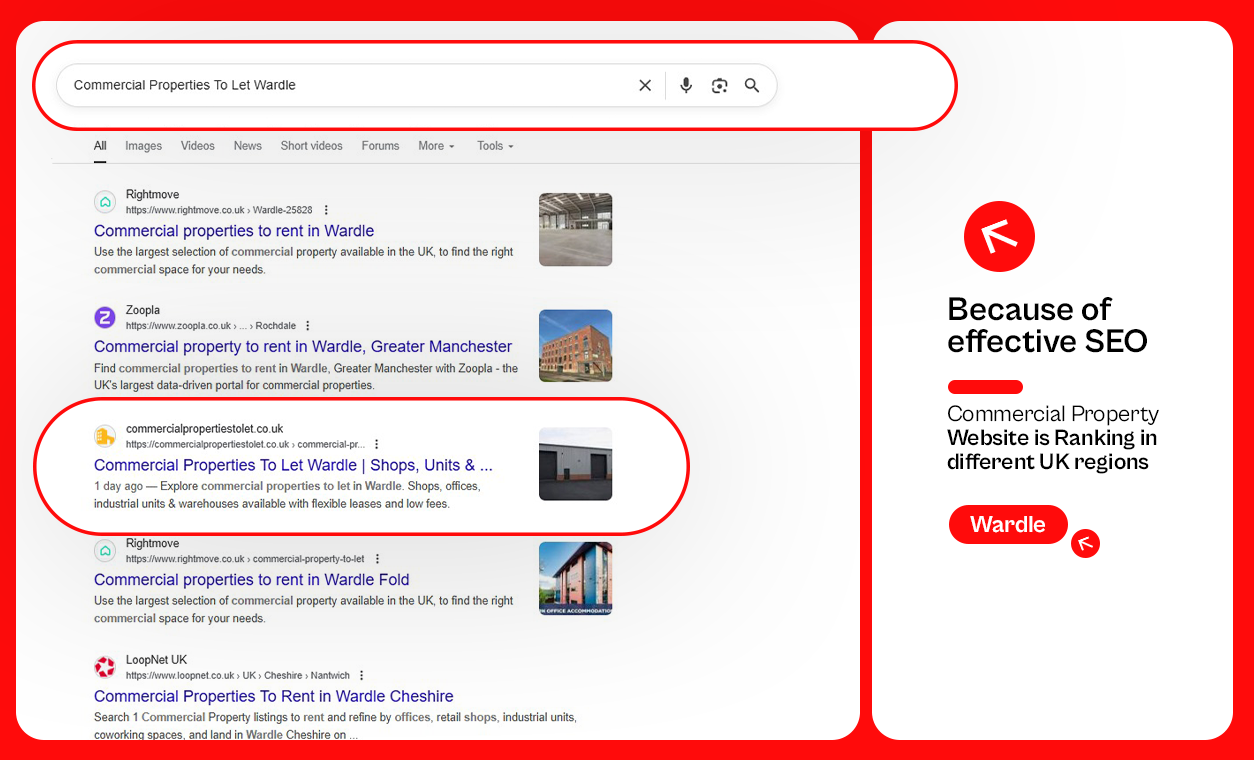Open the three-dot menu on LoopNet result
1254x760 pixels.
361,675
